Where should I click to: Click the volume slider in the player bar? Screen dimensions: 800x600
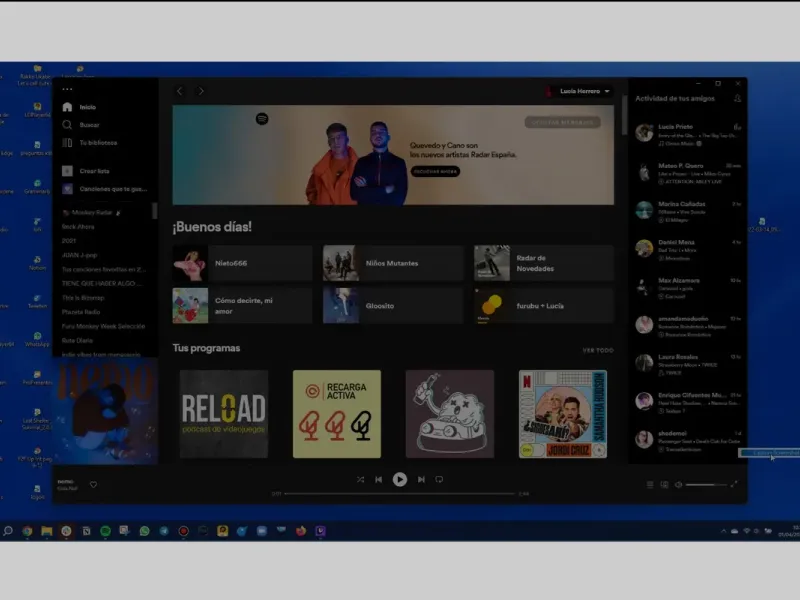tap(706, 485)
